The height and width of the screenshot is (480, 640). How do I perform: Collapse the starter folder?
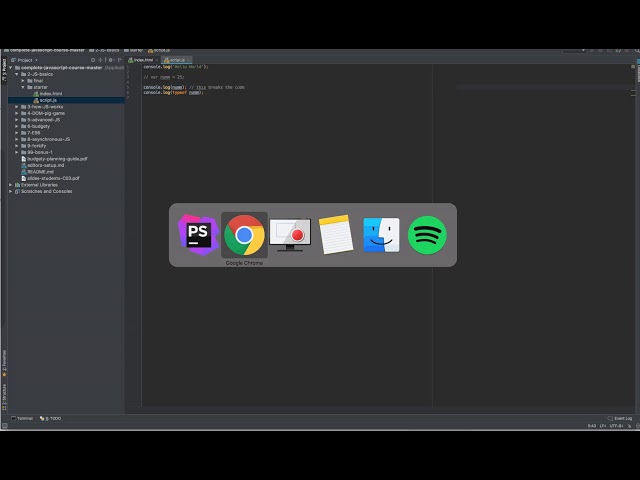click(23, 87)
